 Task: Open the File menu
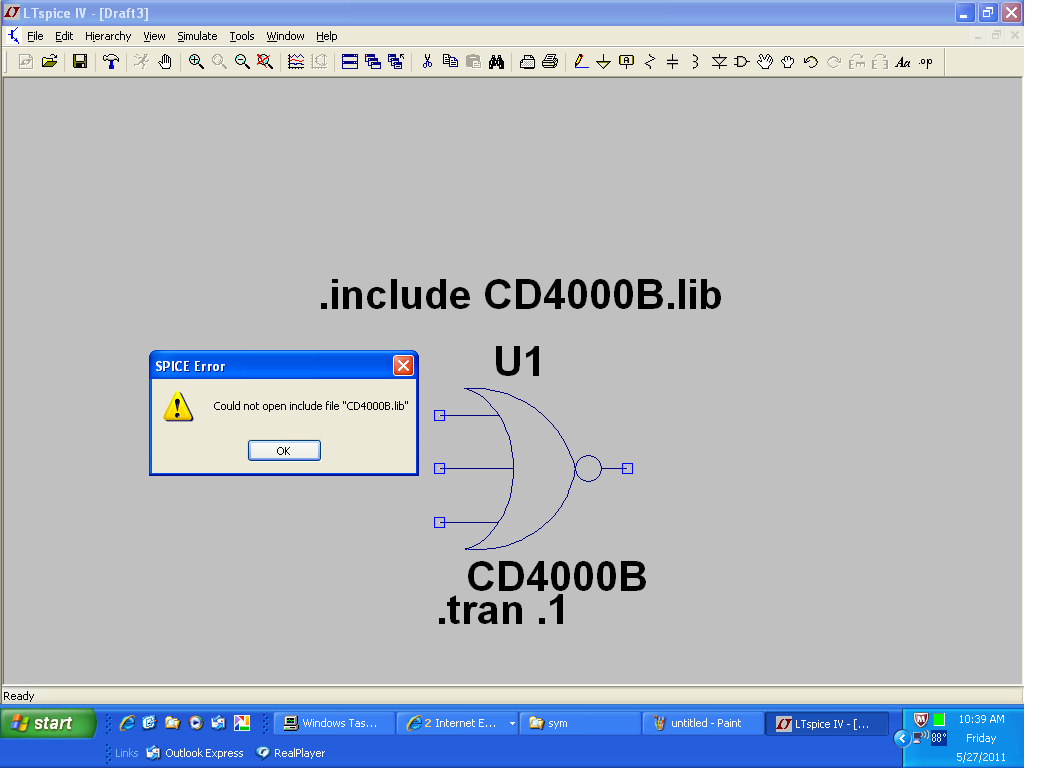pos(35,36)
